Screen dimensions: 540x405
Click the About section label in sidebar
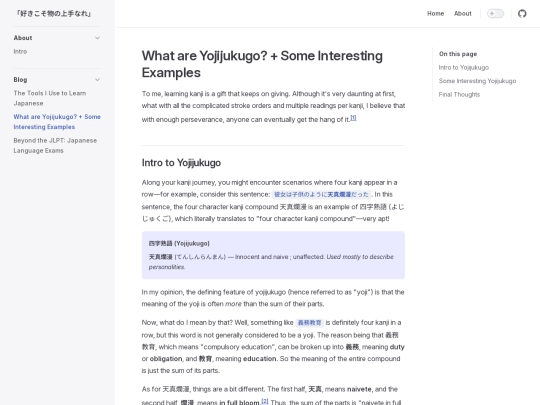(x=23, y=38)
